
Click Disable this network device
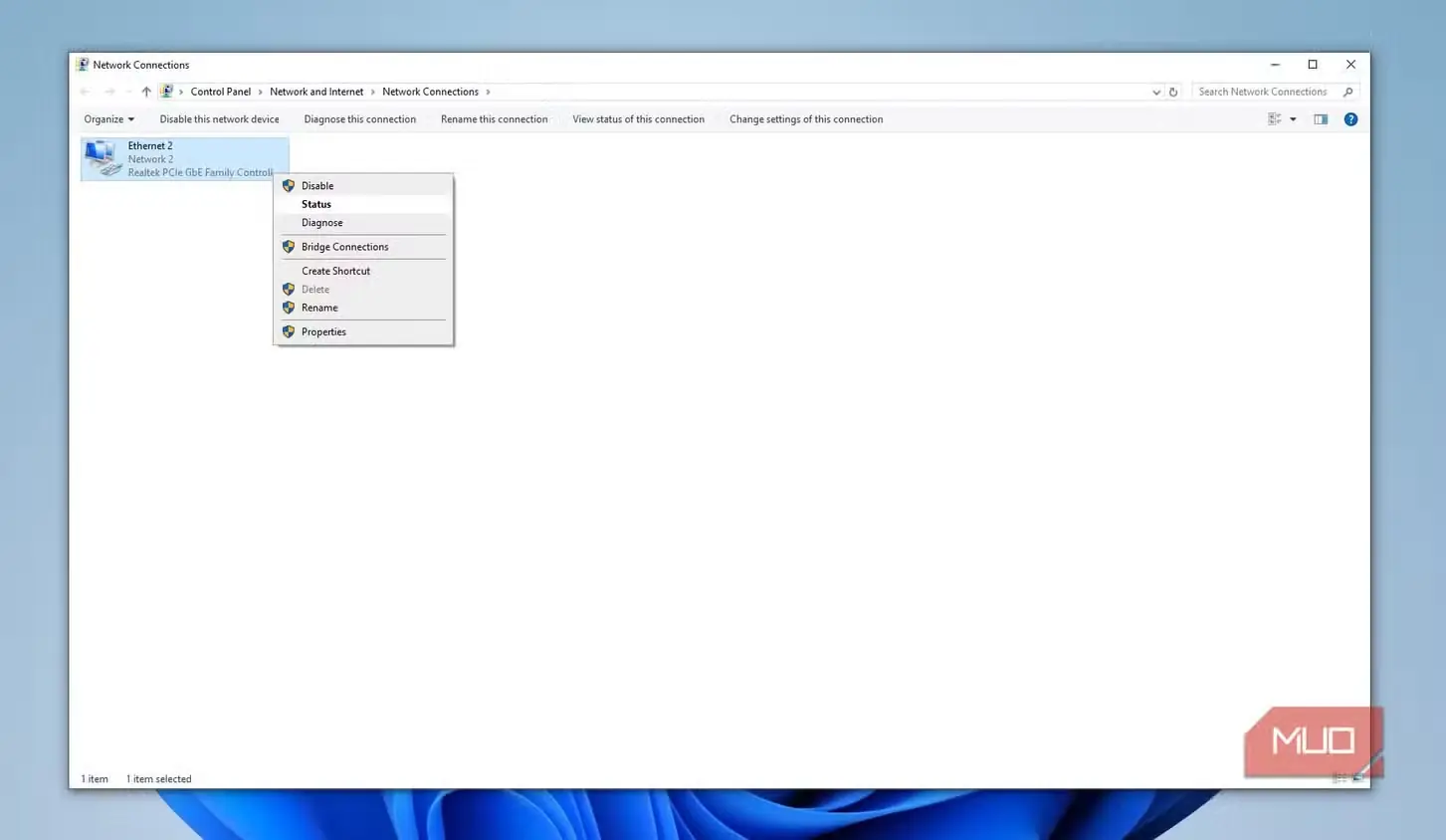(x=219, y=119)
